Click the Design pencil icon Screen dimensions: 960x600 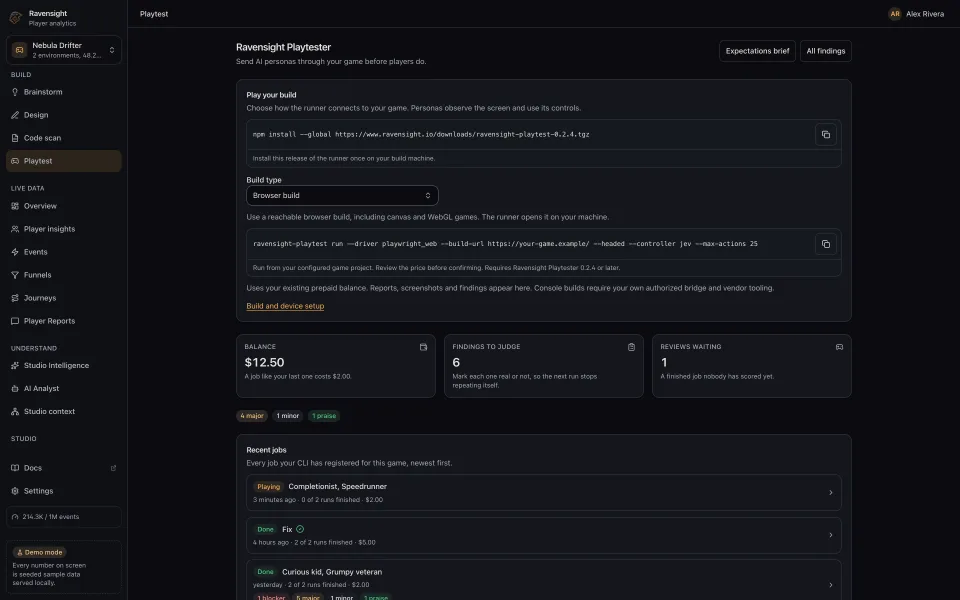click(15, 115)
